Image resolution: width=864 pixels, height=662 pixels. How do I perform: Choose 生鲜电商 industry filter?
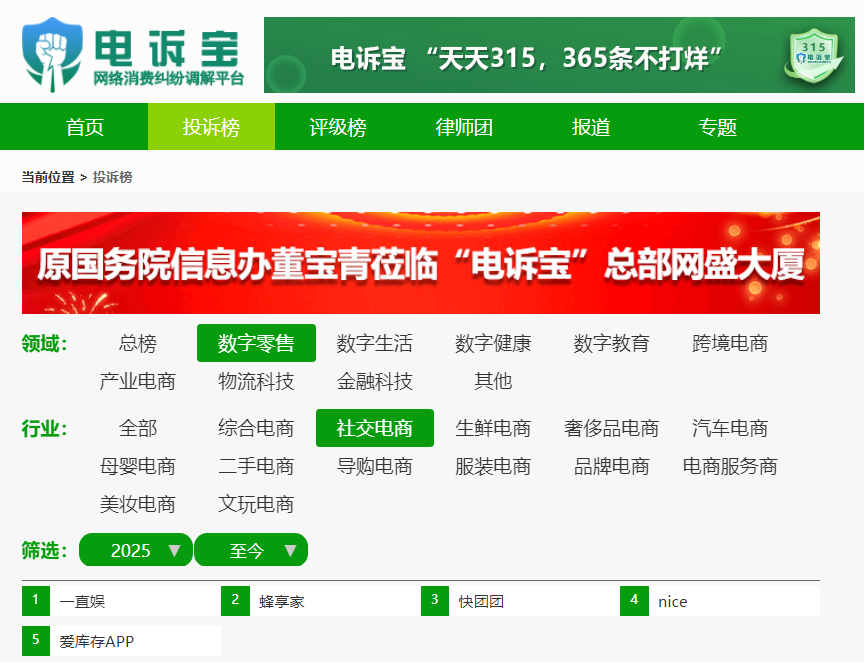tap(493, 428)
